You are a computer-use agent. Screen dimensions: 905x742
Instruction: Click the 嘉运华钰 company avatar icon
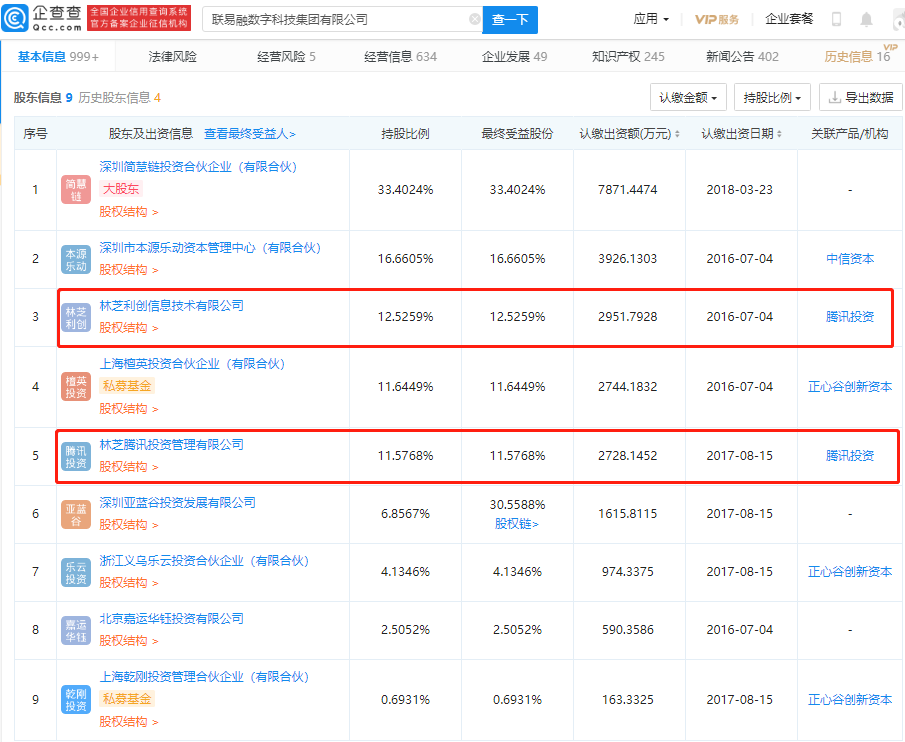(x=76, y=630)
